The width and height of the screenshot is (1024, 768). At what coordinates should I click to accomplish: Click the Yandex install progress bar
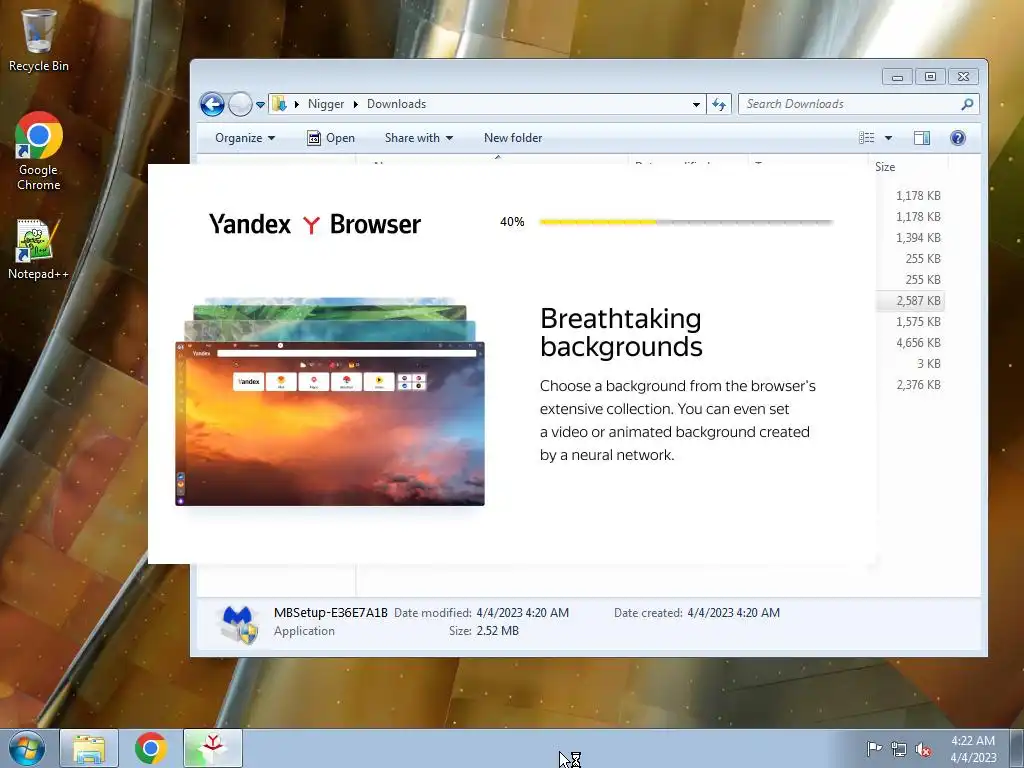[686, 222]
